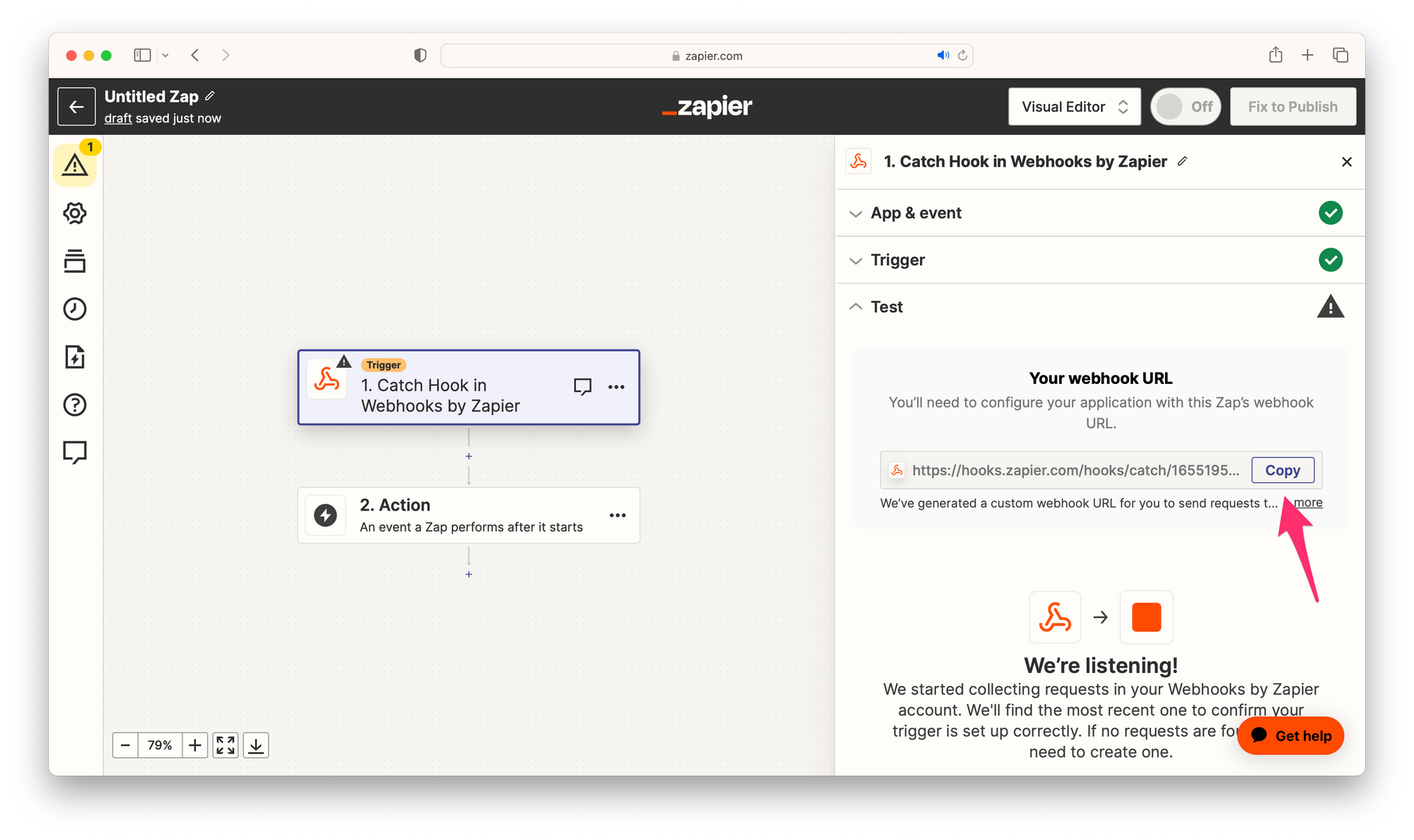Open the Visual Editor dropdown
This screenshot has height=840, width=1414.
[1075, 107]
